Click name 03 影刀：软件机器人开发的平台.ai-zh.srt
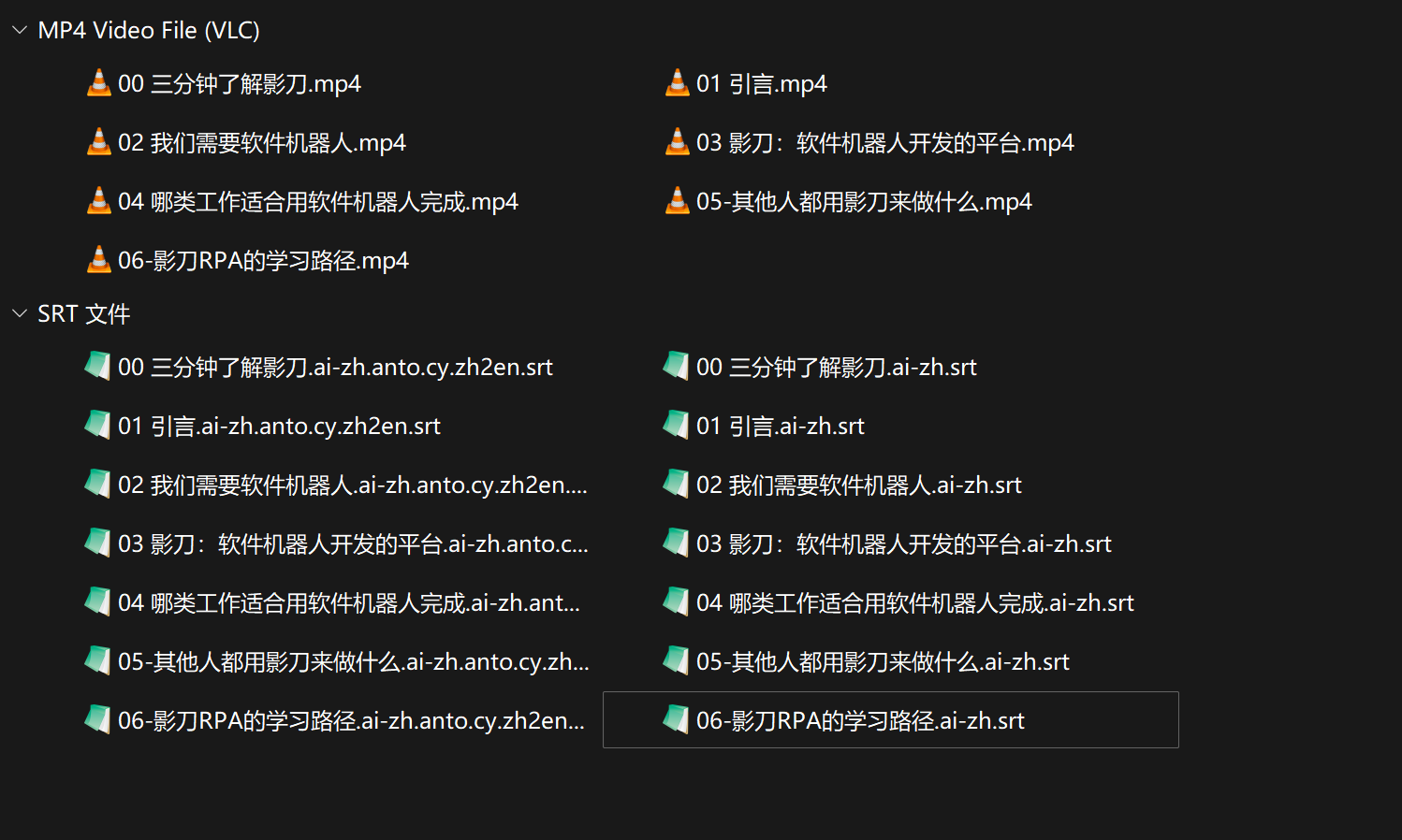Viewport: 1402px width, 840px height. pos(904,543)
